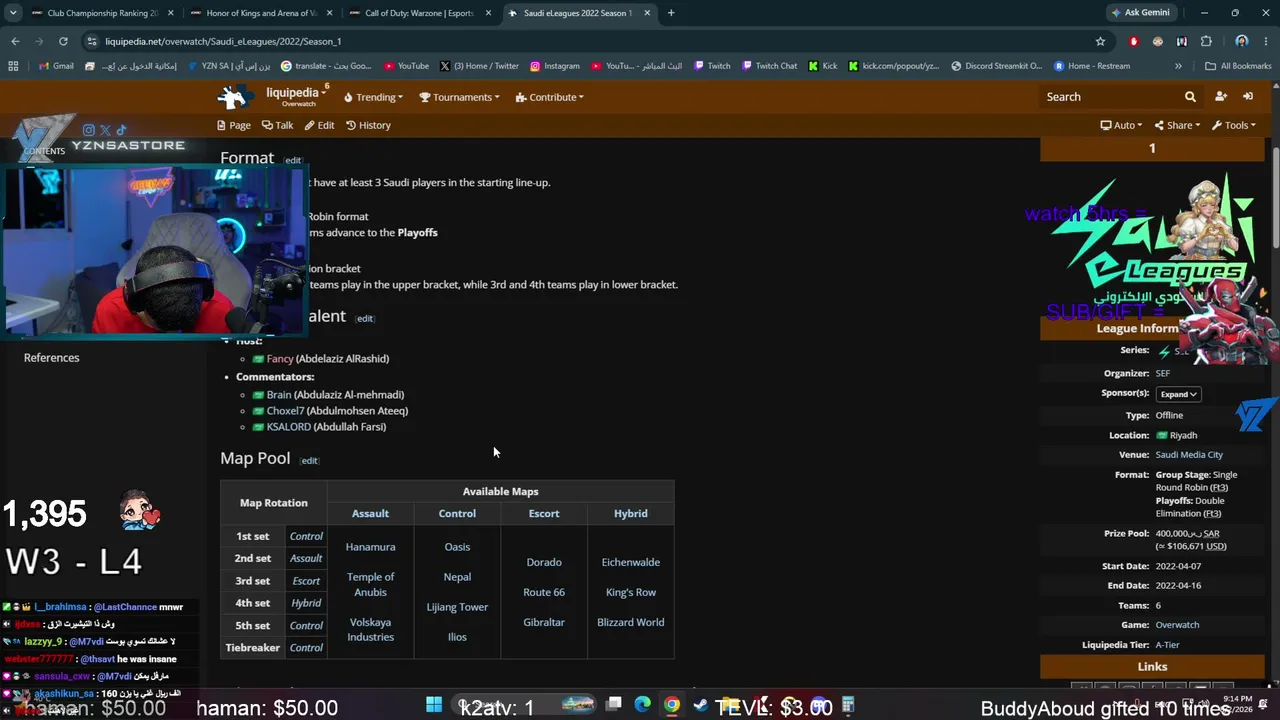
Task: Switch to Call of Duty: Warzone tab
Action: 420,13
